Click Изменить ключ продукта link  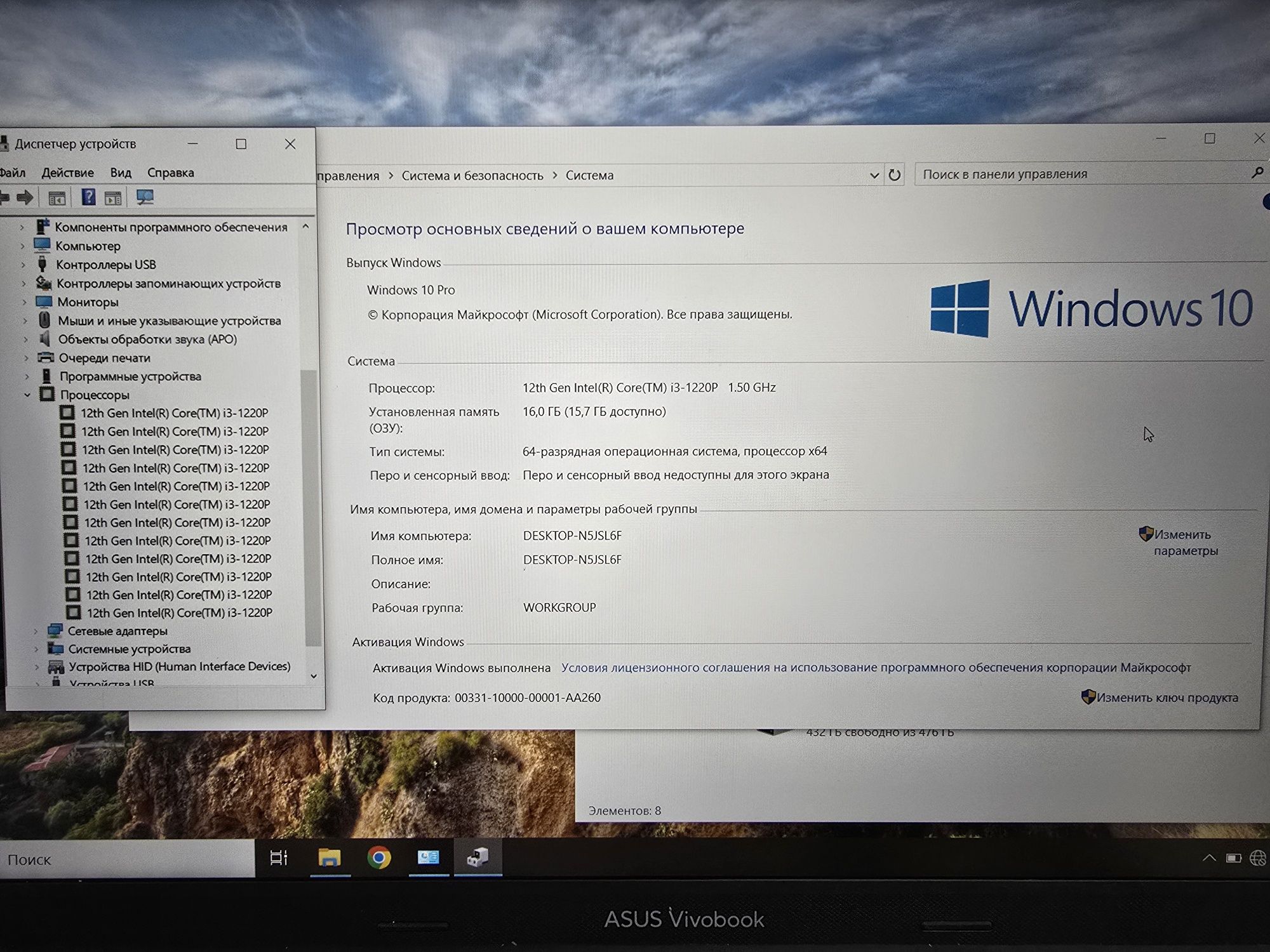coord(1166,697)
